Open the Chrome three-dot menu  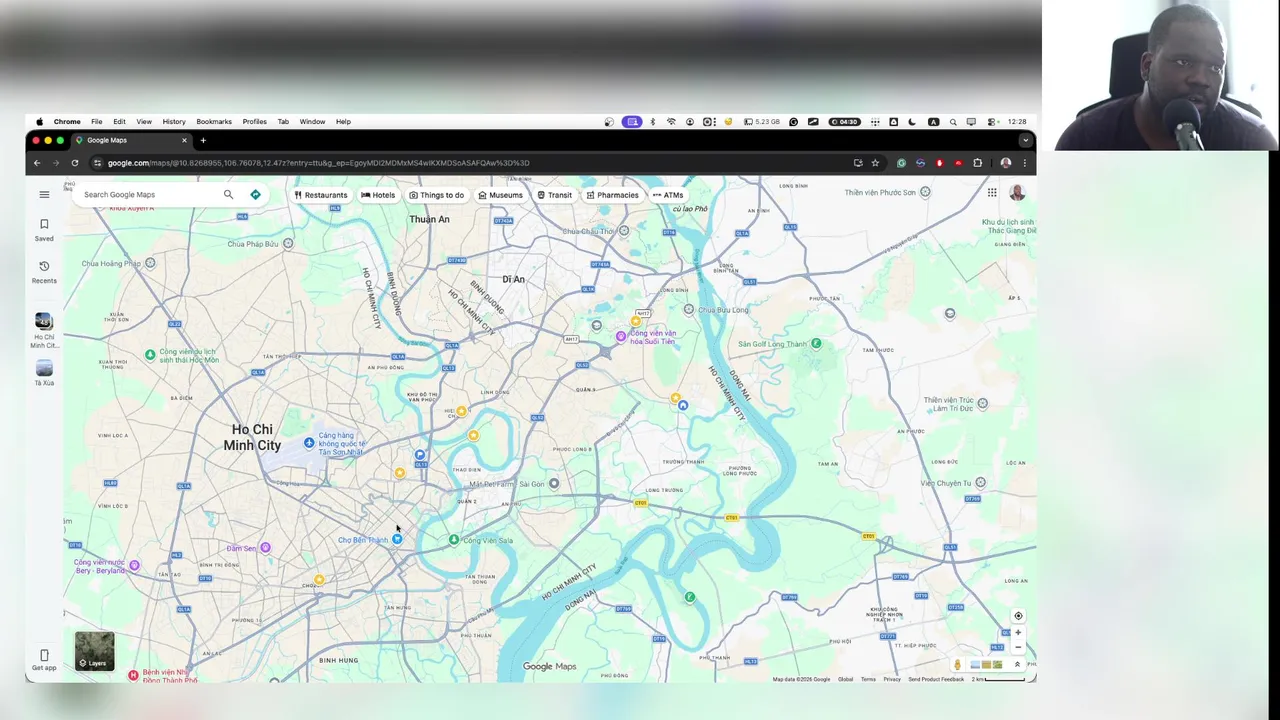click(1024, 163)
